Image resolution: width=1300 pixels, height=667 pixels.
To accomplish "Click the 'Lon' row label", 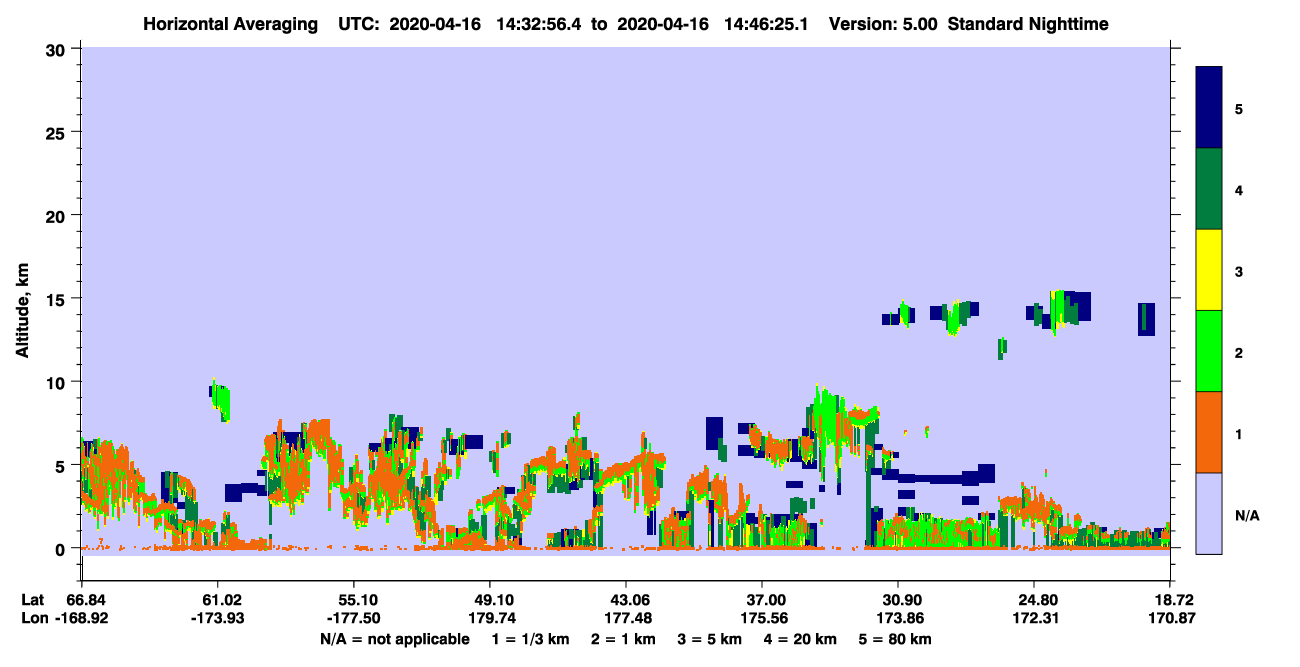I will click(33, 618).
